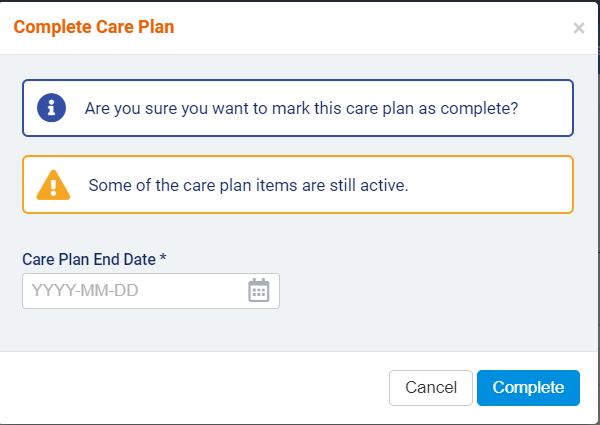Click the 'still active' warning message text
The width and height of the screenshot is (600, 425).
tap(248, 185)
